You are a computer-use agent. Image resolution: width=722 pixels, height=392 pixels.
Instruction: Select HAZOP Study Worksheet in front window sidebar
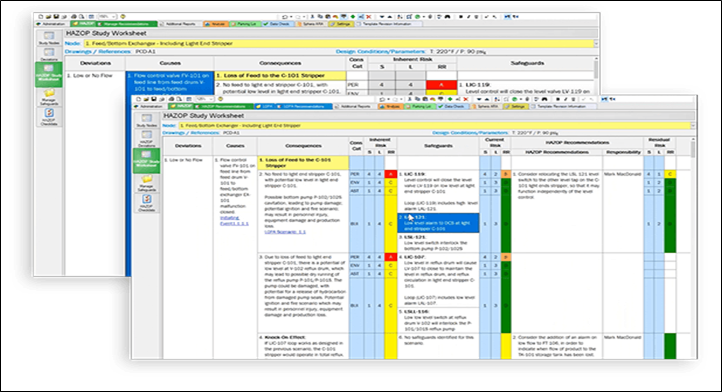(146, 160)
